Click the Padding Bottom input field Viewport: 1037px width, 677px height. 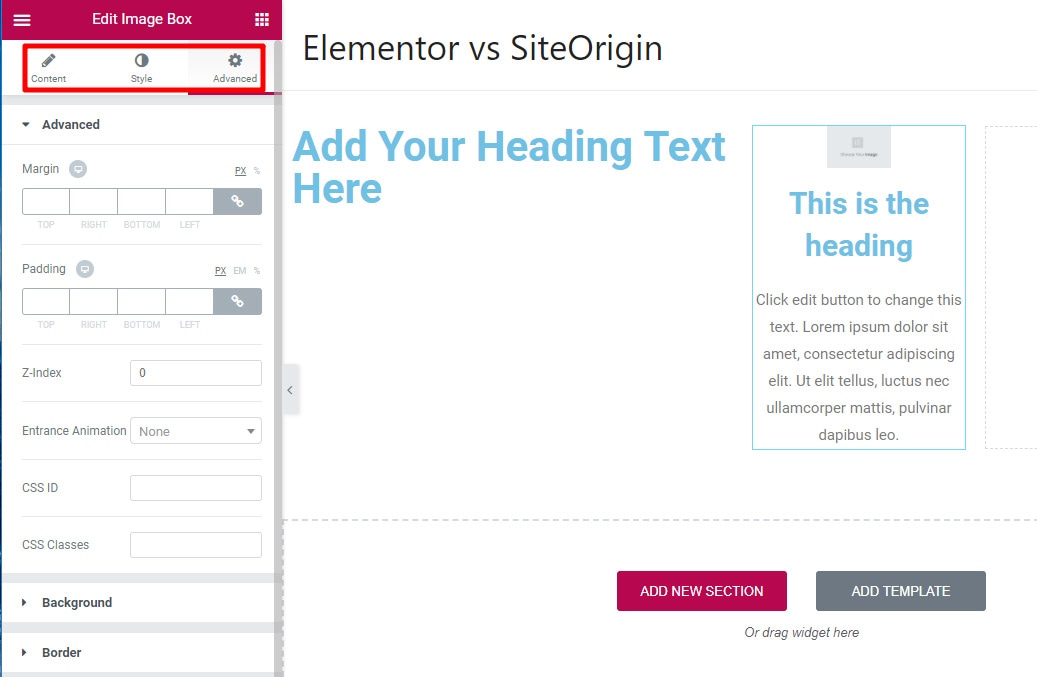tap(142, 301)
